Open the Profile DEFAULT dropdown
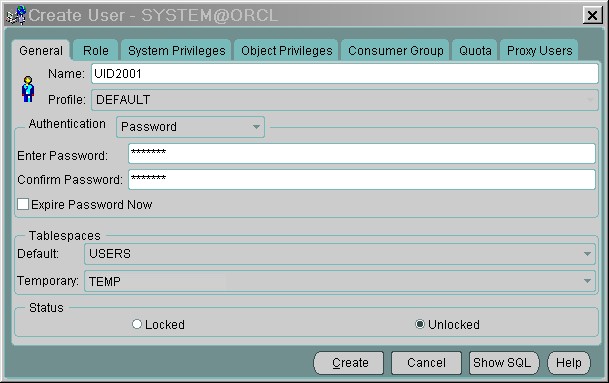This screenshot has height=383, width=609. point(345,100)
